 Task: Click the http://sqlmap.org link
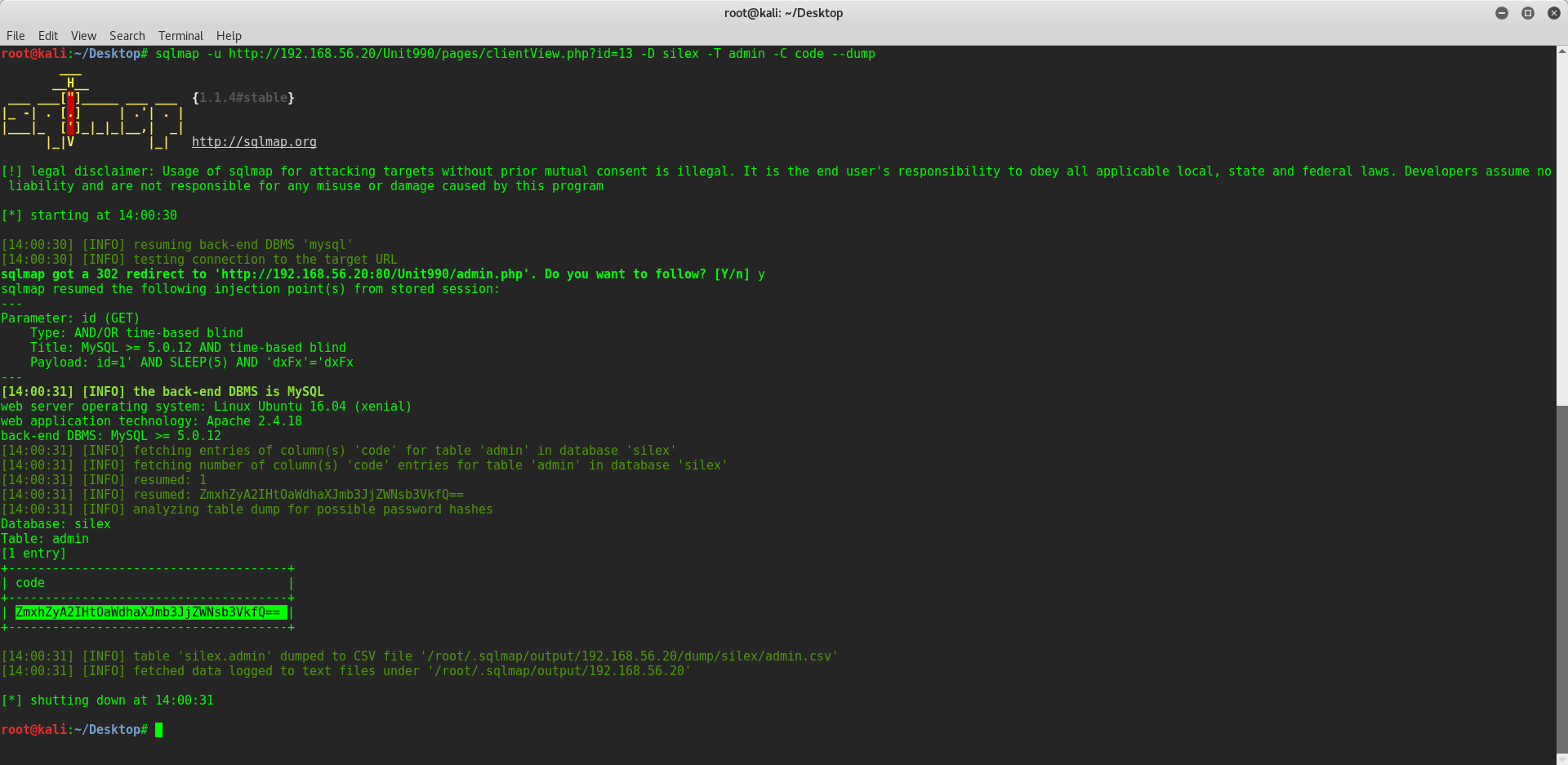pos(254,142)
